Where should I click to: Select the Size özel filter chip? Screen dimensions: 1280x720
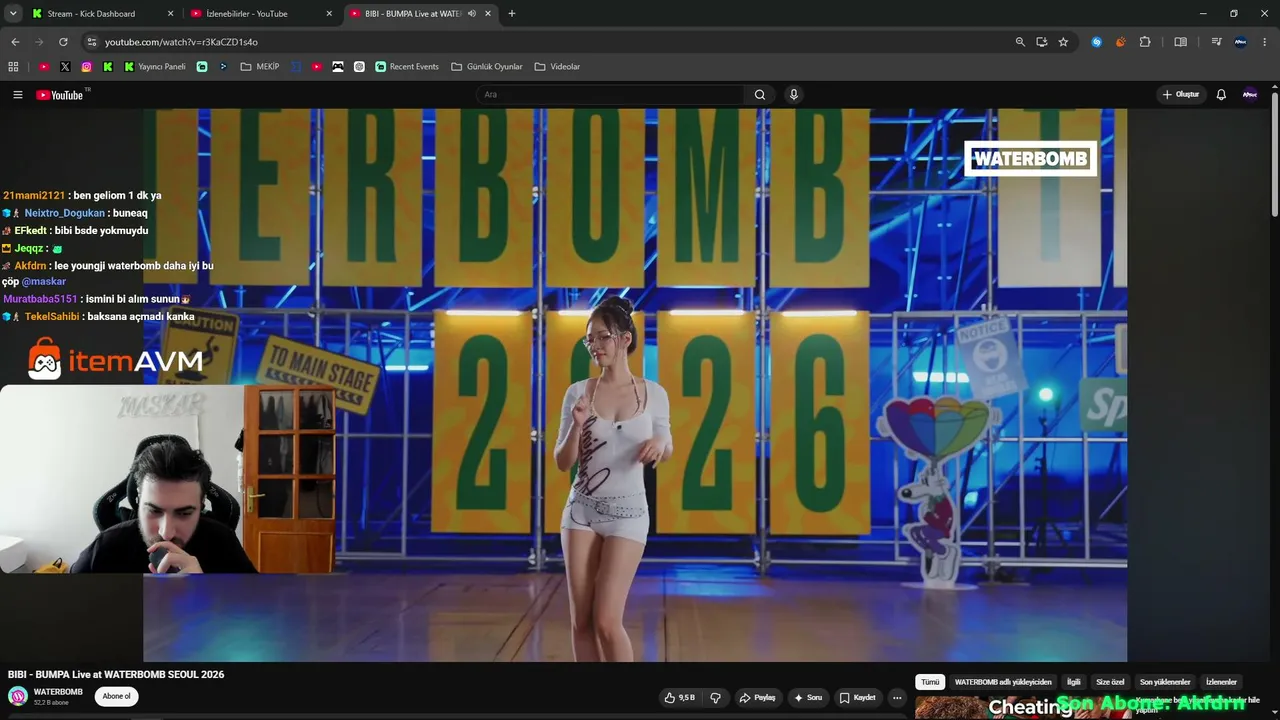click(x=1110, y=682)
